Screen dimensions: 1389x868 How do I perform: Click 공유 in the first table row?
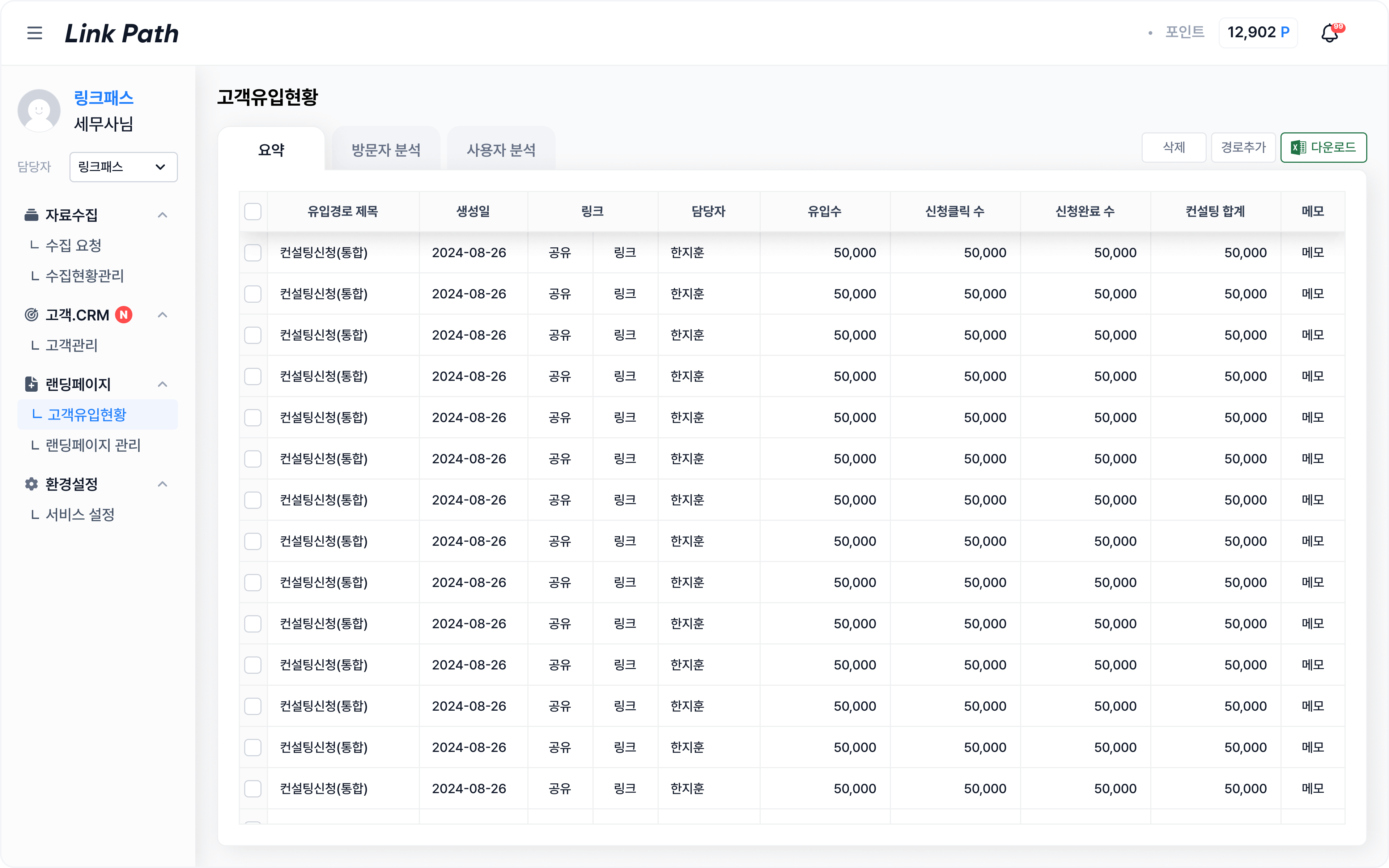tap(560, 252)
